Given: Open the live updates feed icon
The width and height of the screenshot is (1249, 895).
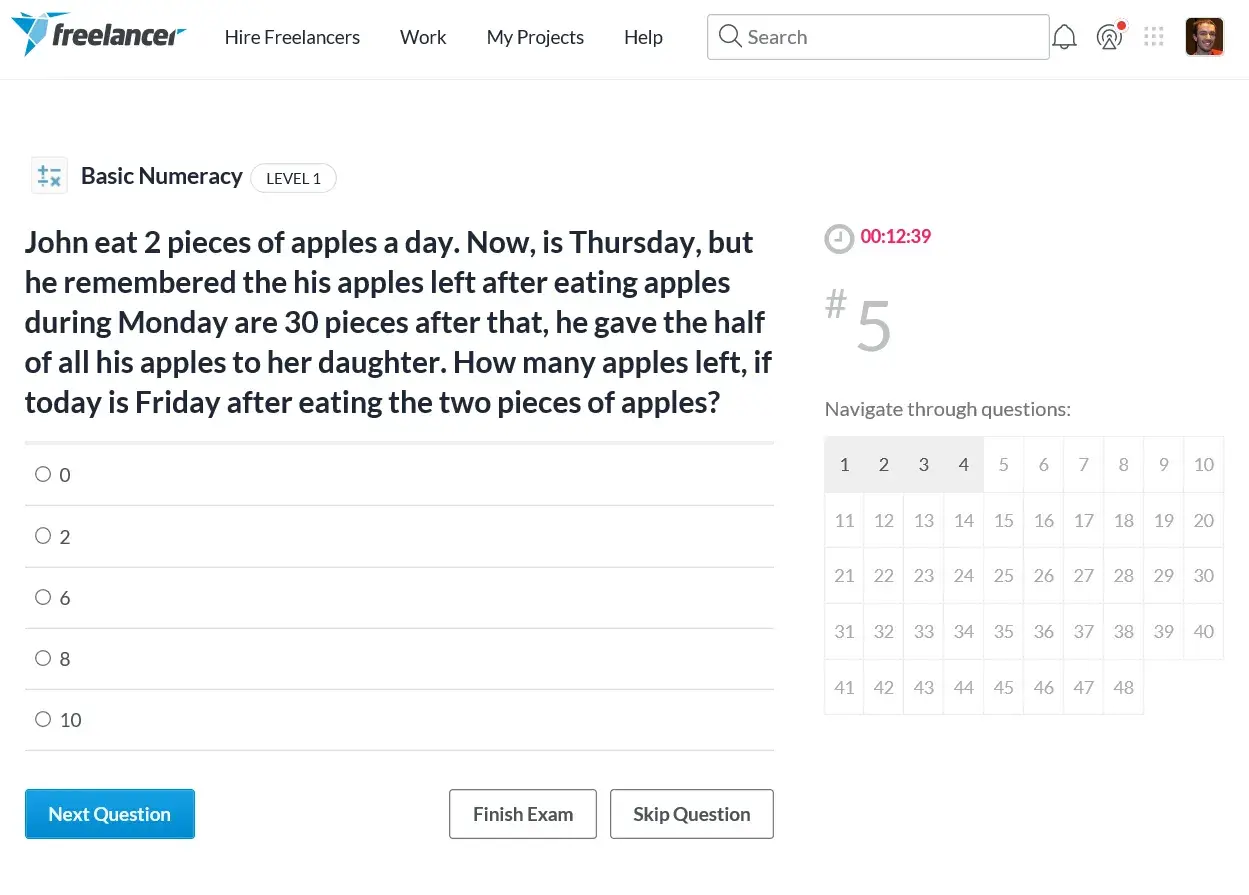Looking at the screenshot, I should pyautogui.click(x=1109, y=38).
